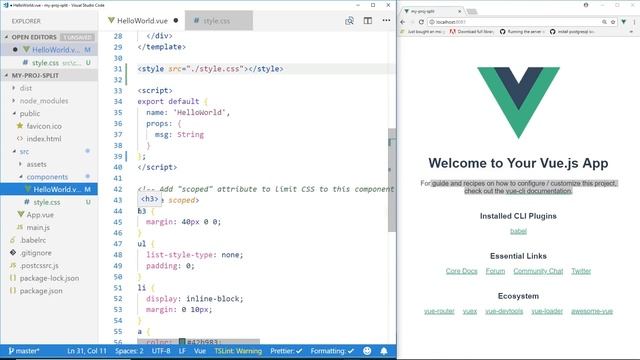Screen dimensions: 640x360
Task: Change language mode via Vue status item
Action: point(200,351)
